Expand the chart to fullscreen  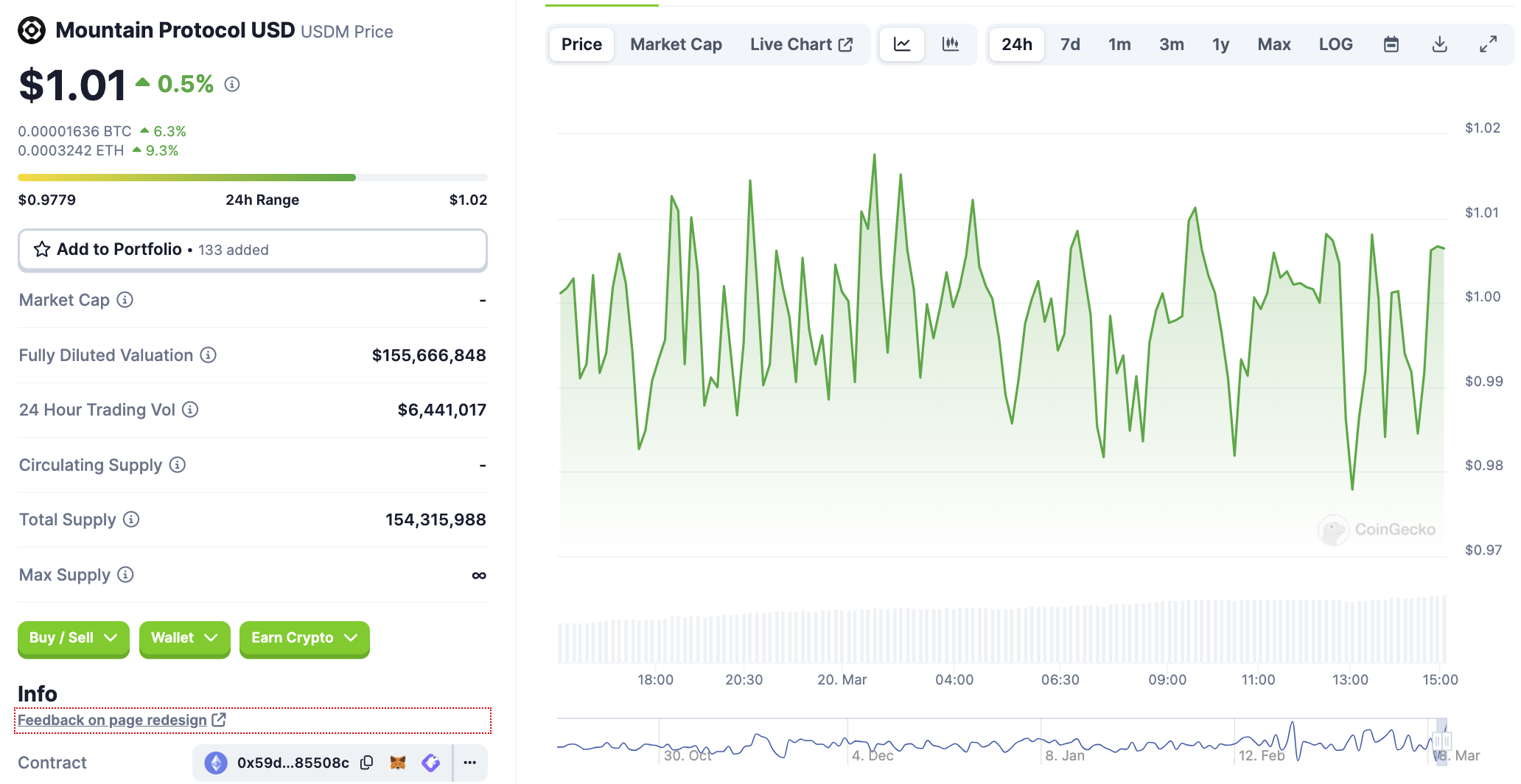click(x=1488, y=44)
